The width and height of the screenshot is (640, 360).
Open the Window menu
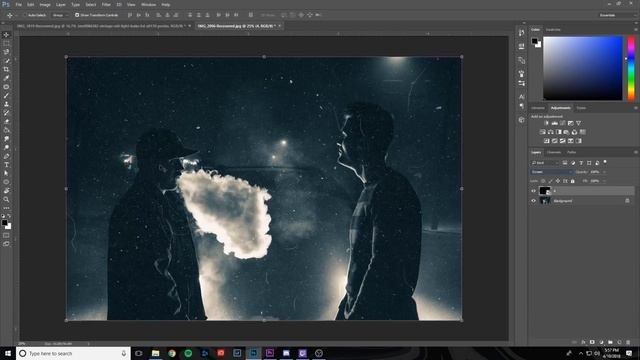(x=148, y=4)
